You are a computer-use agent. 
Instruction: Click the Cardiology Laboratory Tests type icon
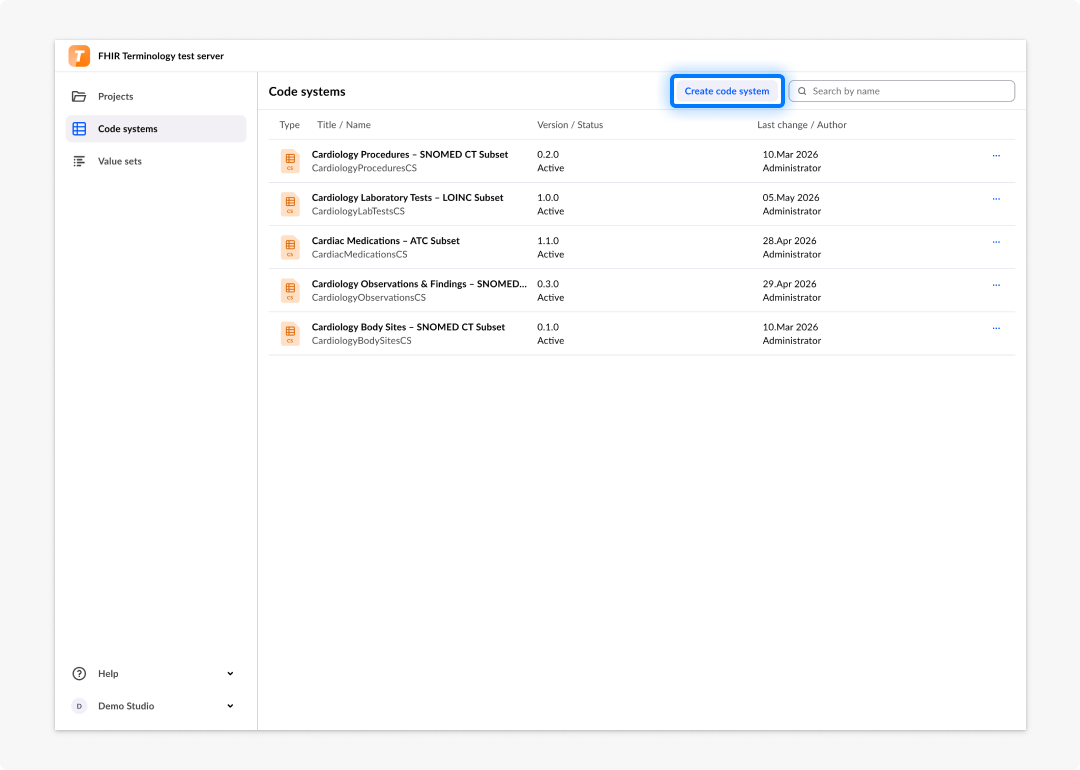290,205
